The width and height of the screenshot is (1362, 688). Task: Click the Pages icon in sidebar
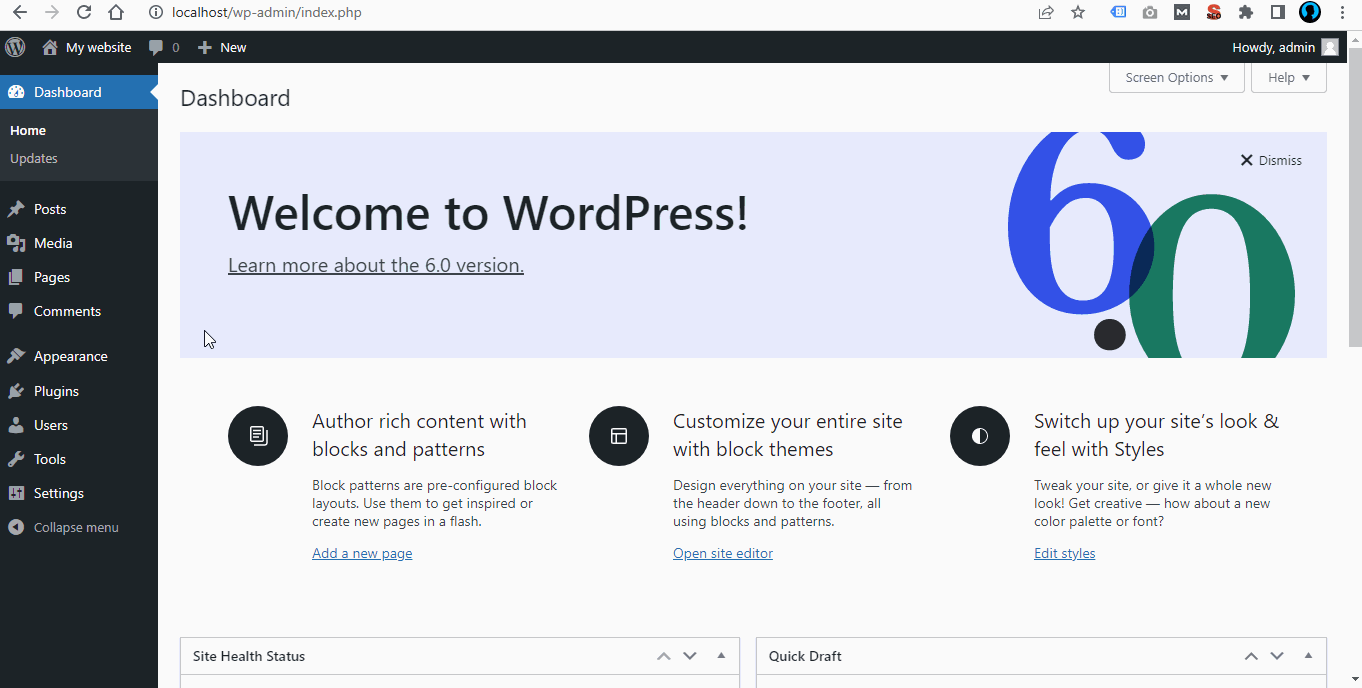[16, 277]
